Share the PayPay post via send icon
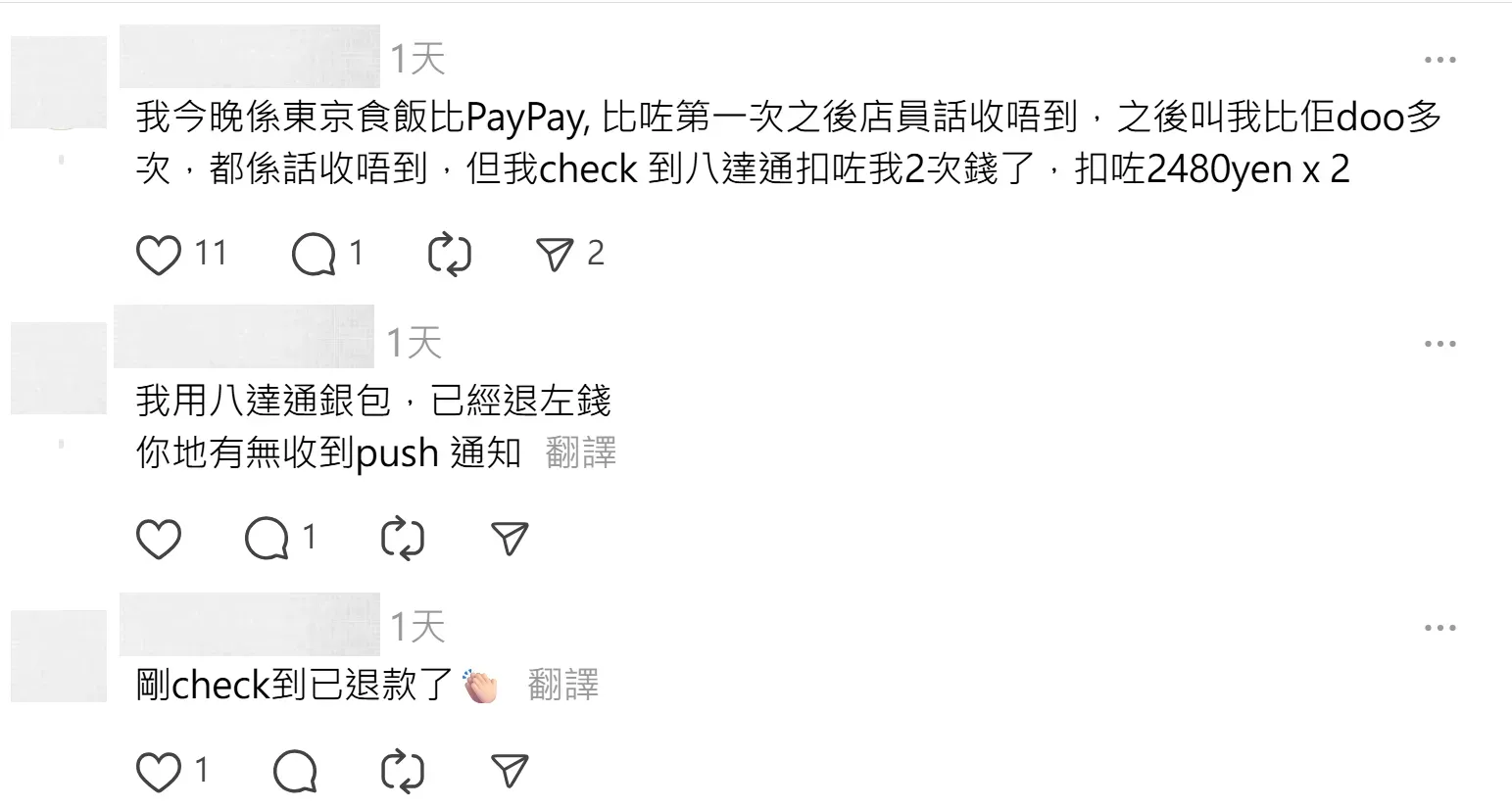 pyautogui.click(x=555, y=255)
